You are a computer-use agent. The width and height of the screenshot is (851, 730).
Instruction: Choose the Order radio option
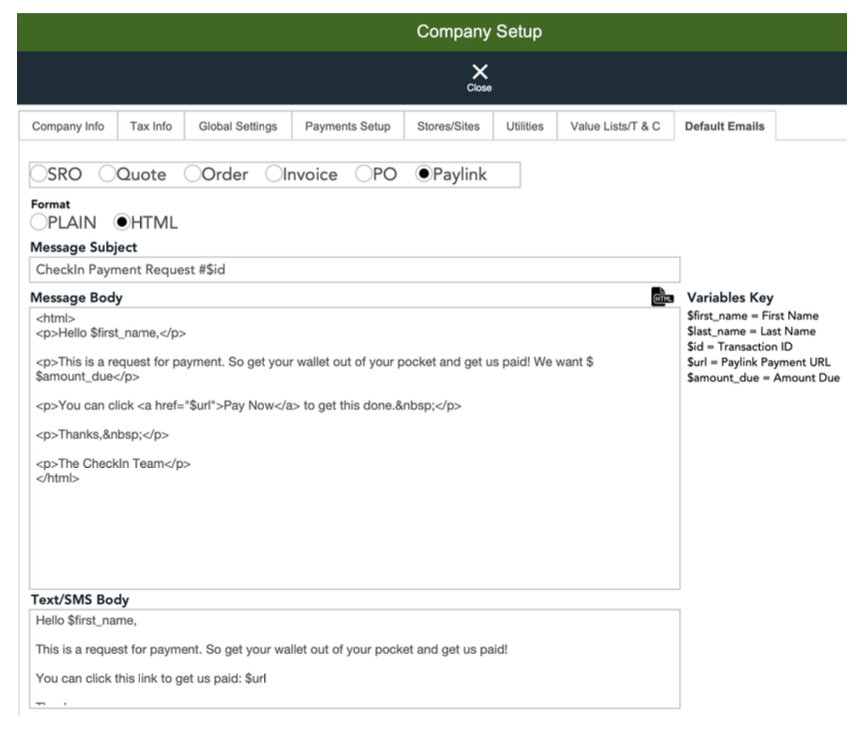(x=194, y=174)
